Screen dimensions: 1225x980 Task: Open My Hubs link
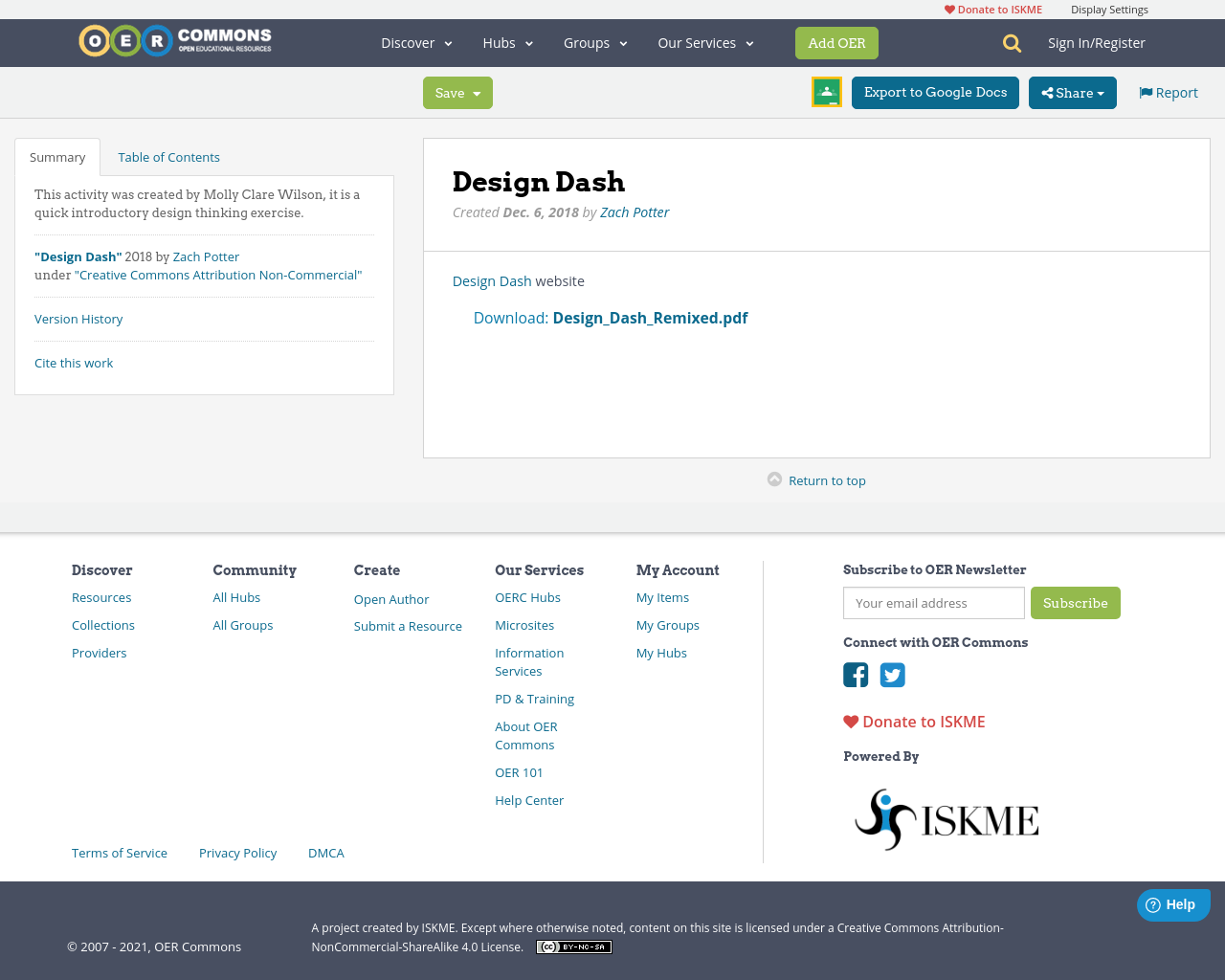pos(661,653)
